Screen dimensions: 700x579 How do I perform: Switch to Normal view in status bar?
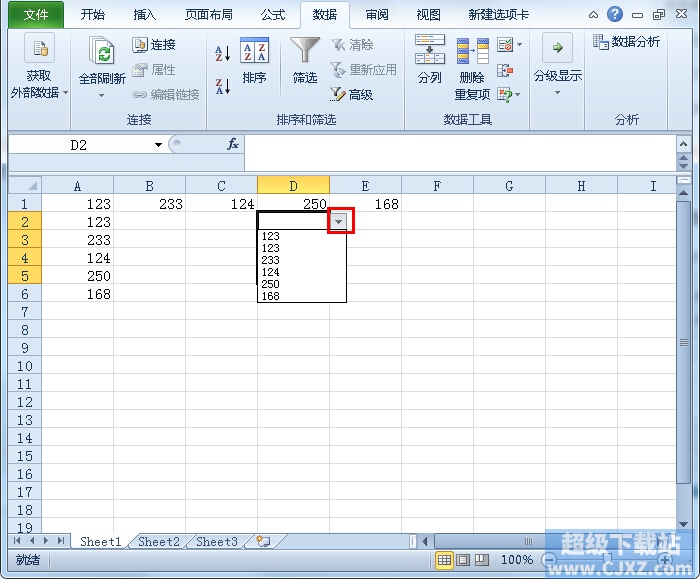[444, 559]
